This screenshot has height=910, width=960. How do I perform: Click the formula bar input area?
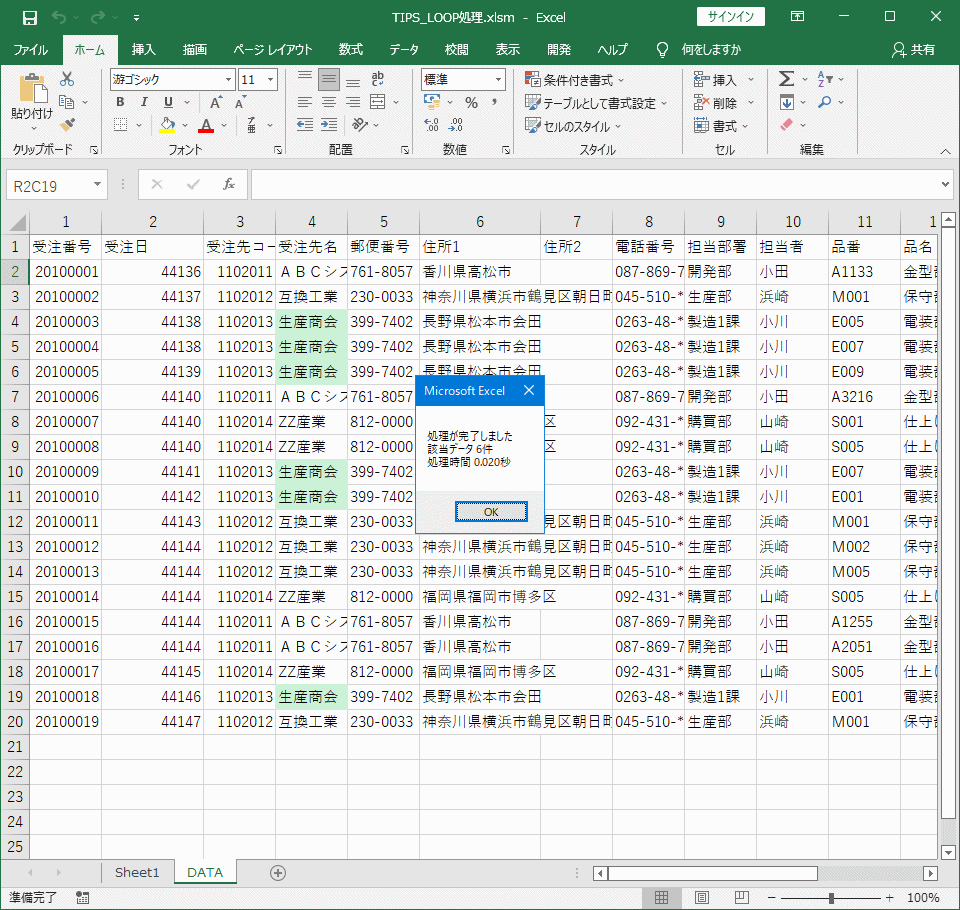[x=595, y=184]
